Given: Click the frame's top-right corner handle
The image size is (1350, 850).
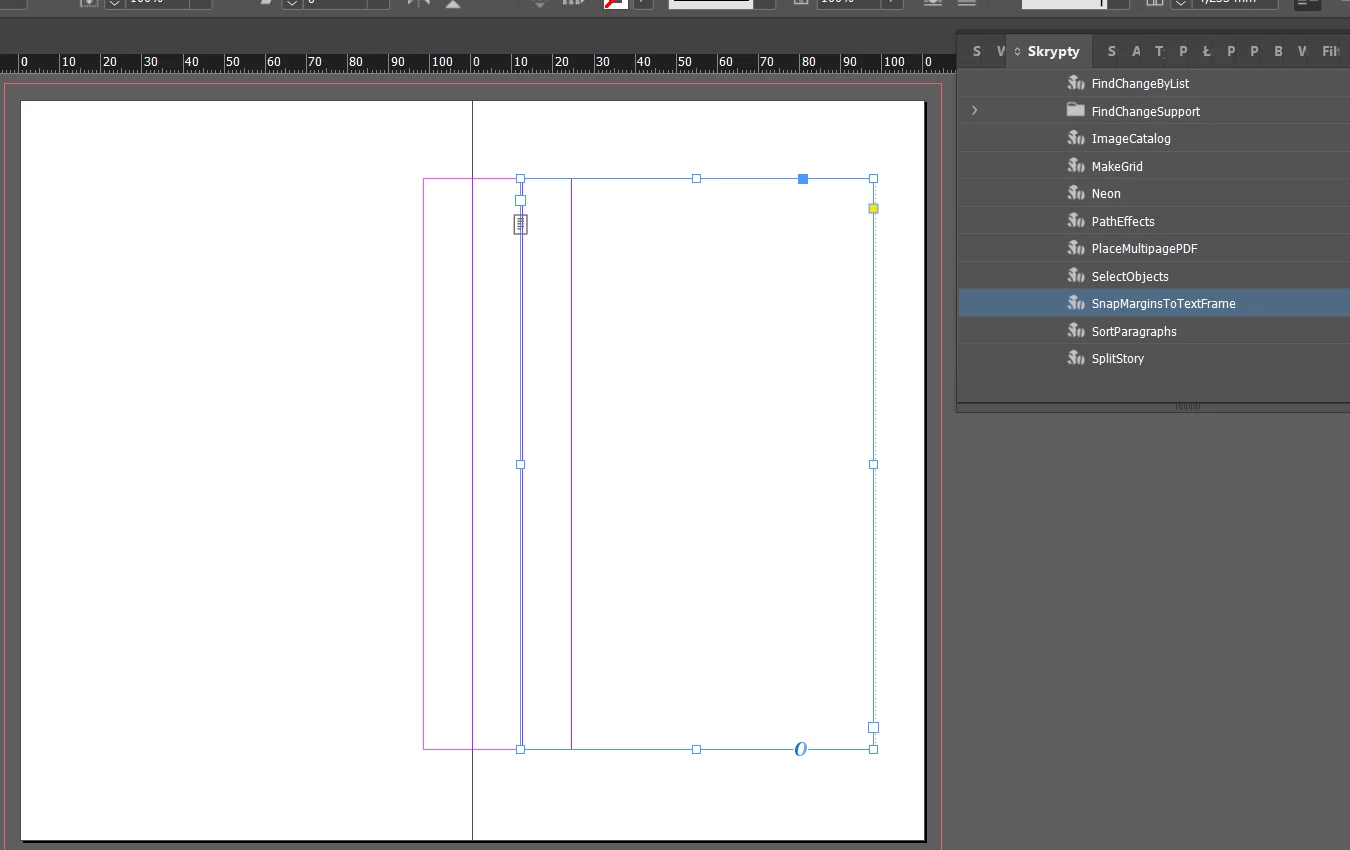Looking at the screenshot, I should click(x=873, y=179).
